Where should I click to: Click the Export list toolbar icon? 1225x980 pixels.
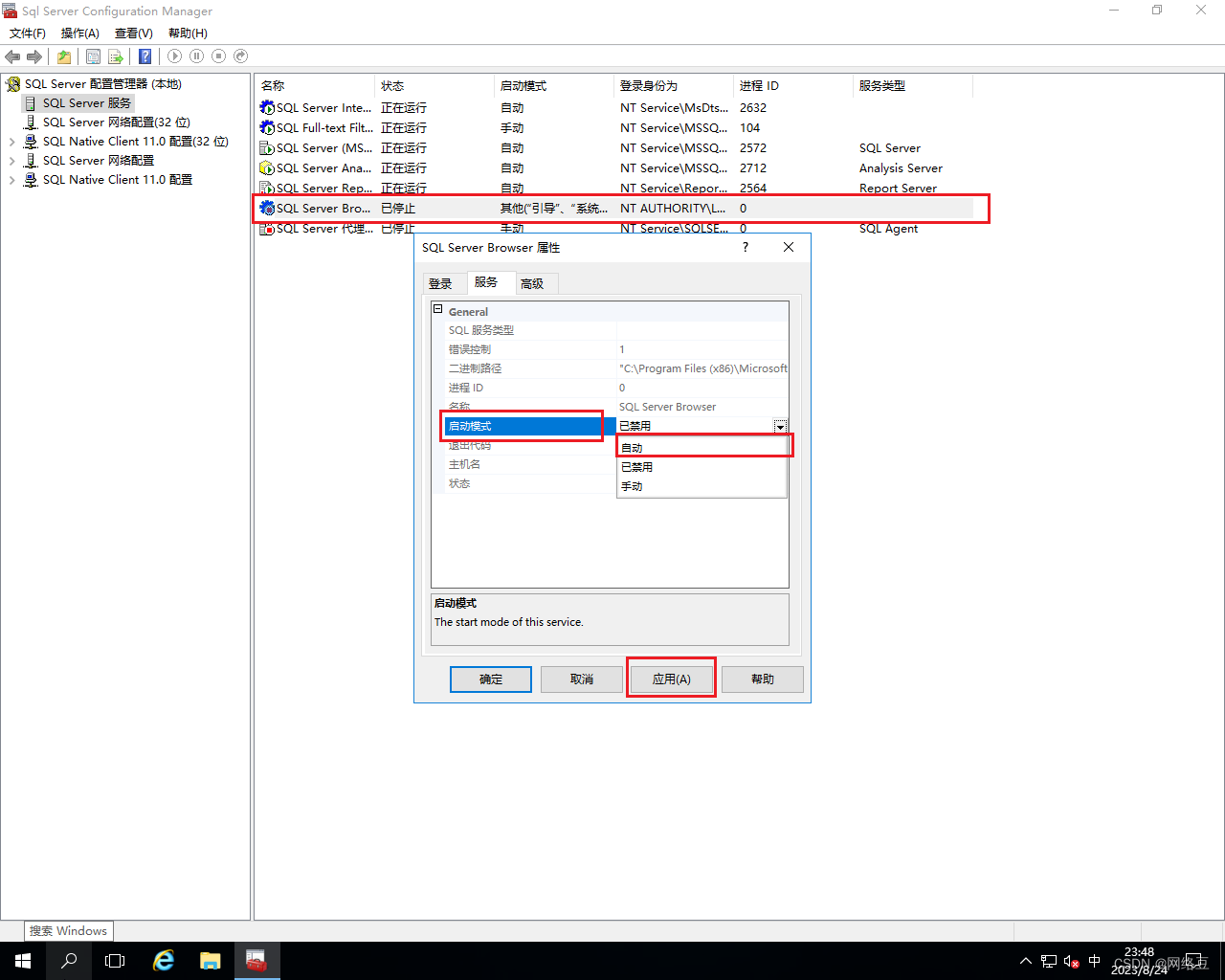tap(115, 56)
